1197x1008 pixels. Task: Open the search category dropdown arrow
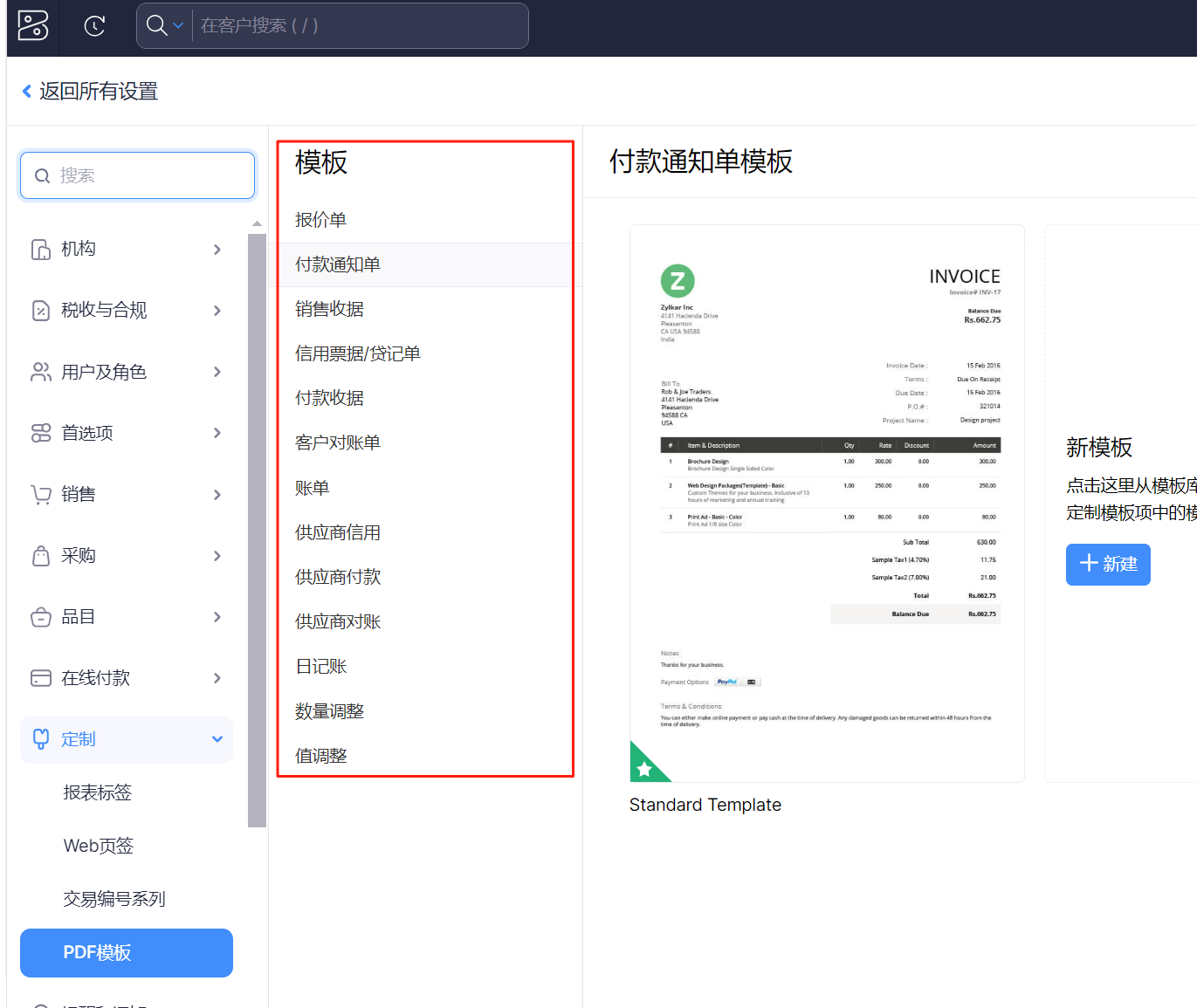pos(178,25)
